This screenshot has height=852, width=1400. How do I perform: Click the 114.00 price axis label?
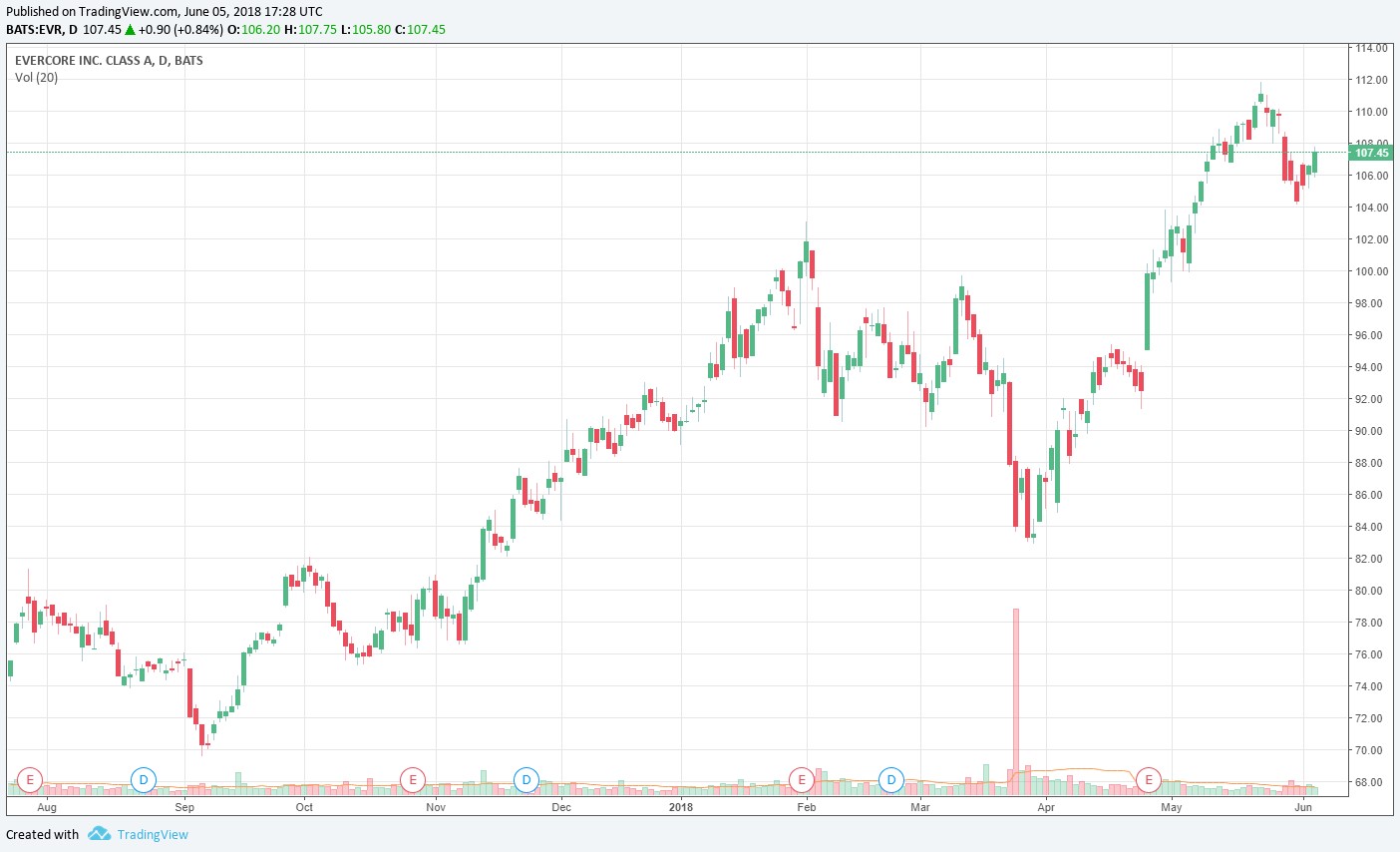(1371, 48)
